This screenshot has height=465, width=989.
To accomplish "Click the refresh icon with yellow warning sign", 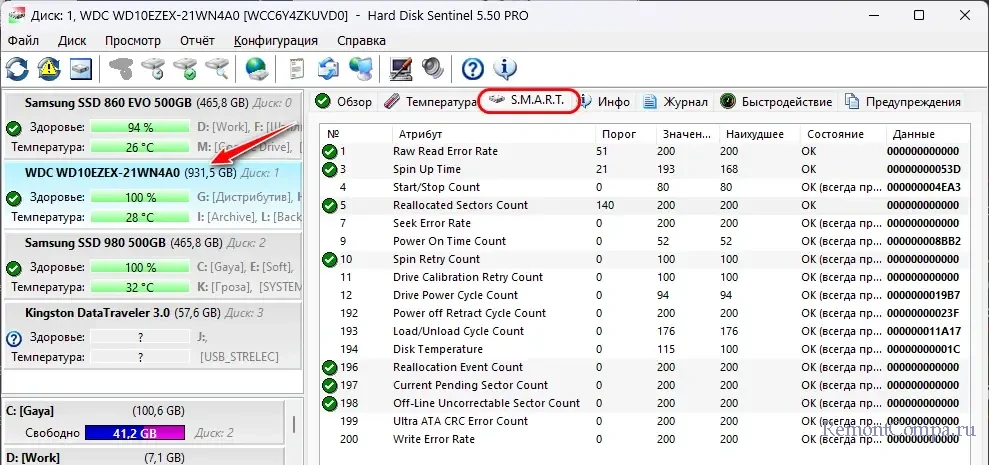I will [x=49, y=69].
